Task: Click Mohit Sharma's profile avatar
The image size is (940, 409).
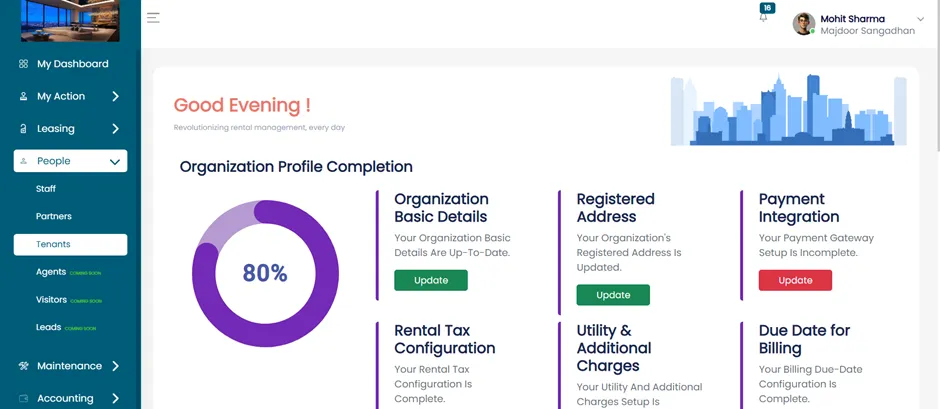Action: tap(803, 24)
